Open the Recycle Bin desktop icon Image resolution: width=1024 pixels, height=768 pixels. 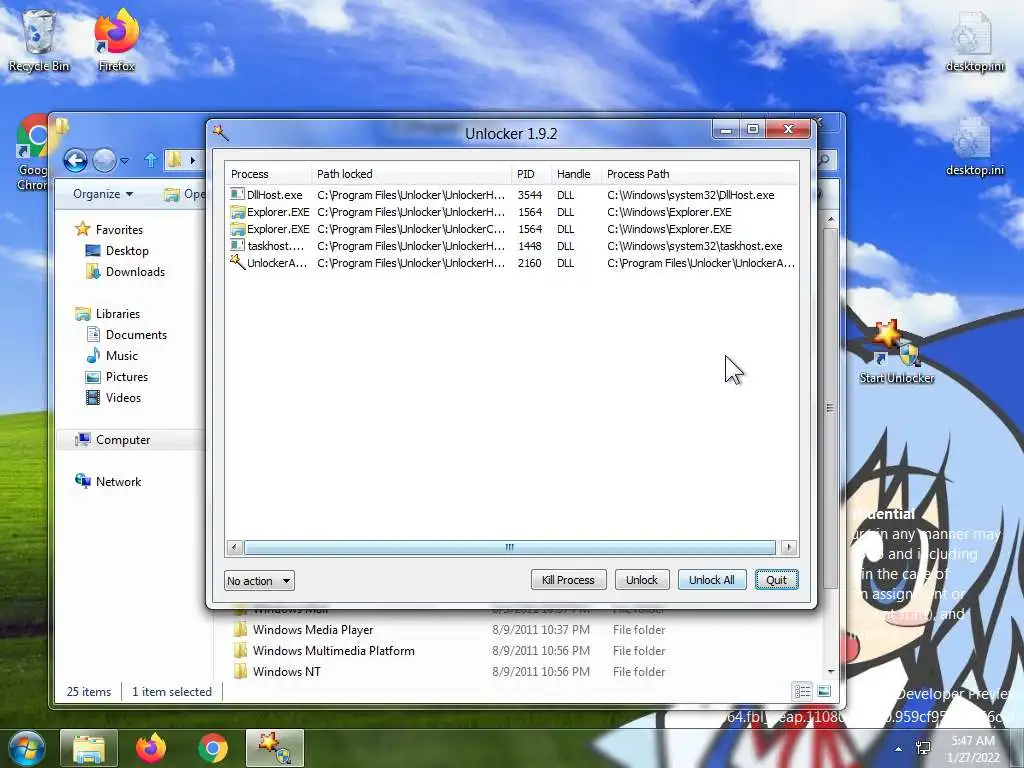(39, 40)
